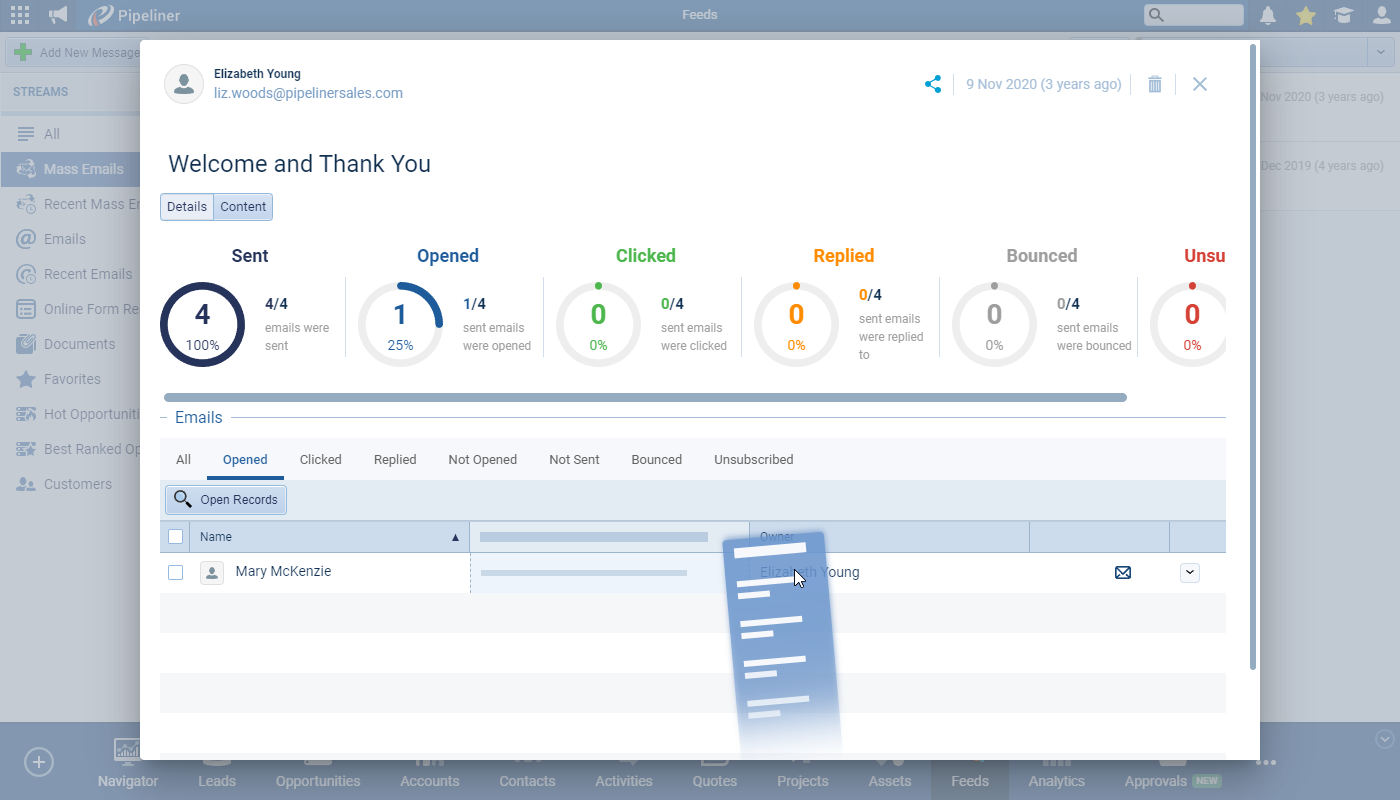The image size is (1400, 800).
Task: Switch to the Bounced emails tab
Action: 656,460
